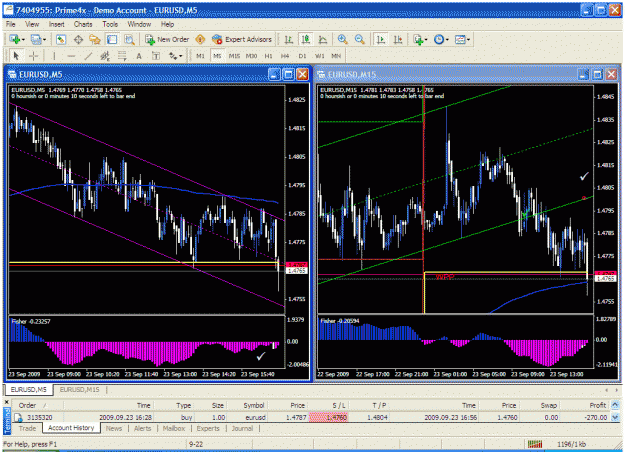Switch chart to M30 timeframe
625x452 pixels.
[x=251, y=56]
